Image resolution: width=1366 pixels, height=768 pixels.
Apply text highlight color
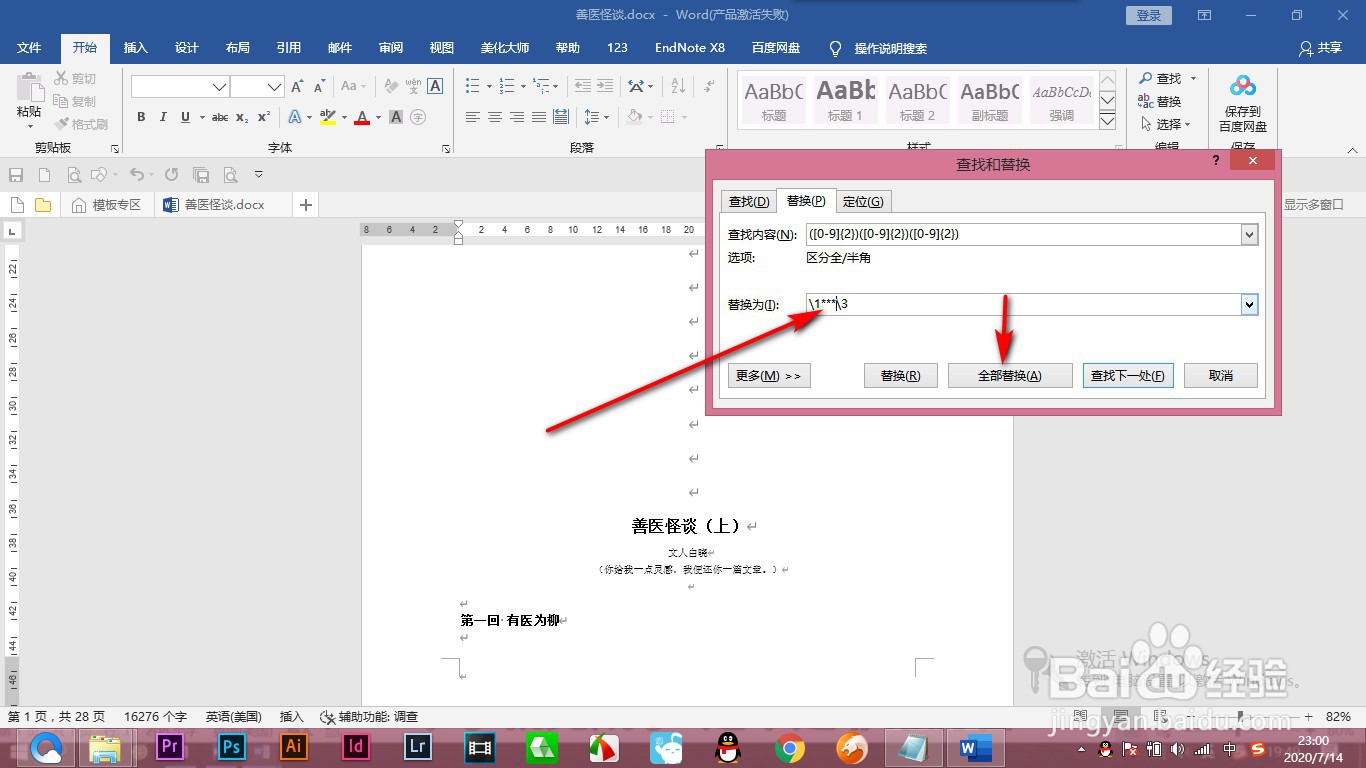(x=327, y=118)
